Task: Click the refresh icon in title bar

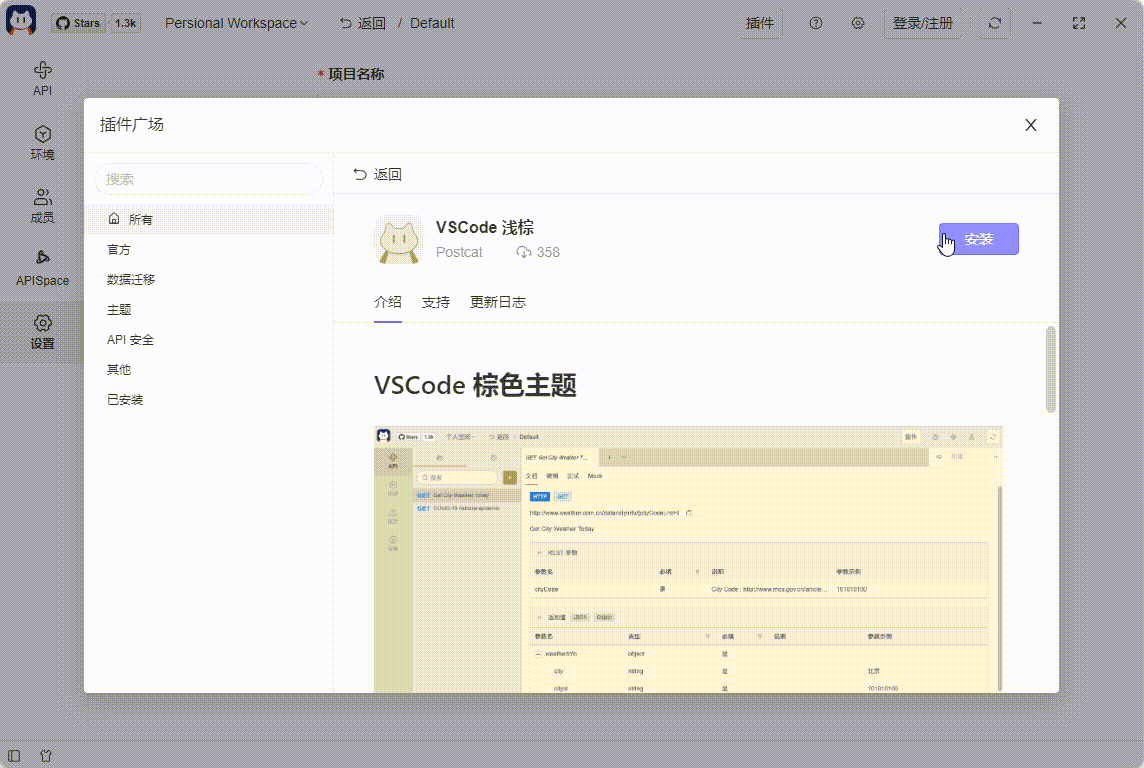Action: point(994,23)
